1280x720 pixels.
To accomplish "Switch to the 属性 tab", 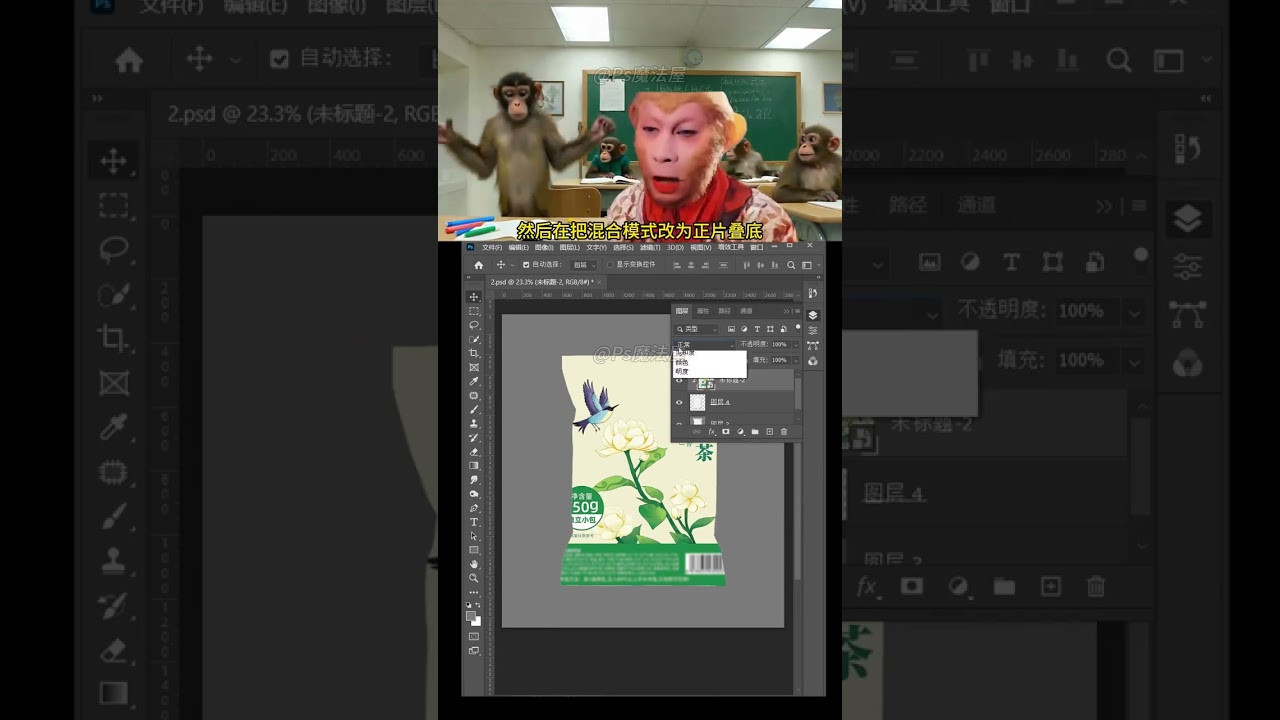I will (703, 311).
